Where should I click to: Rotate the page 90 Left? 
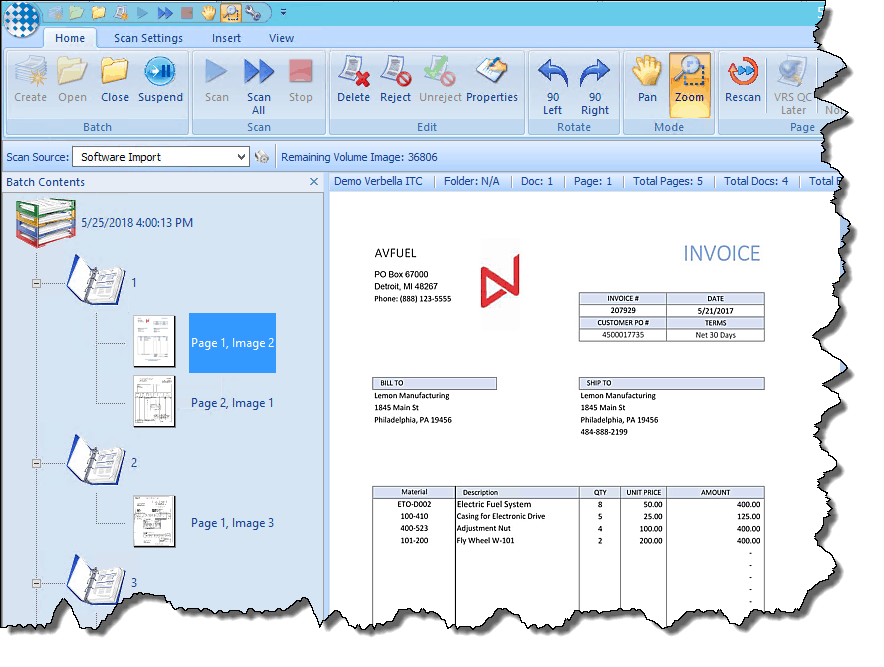coord(552,86)
